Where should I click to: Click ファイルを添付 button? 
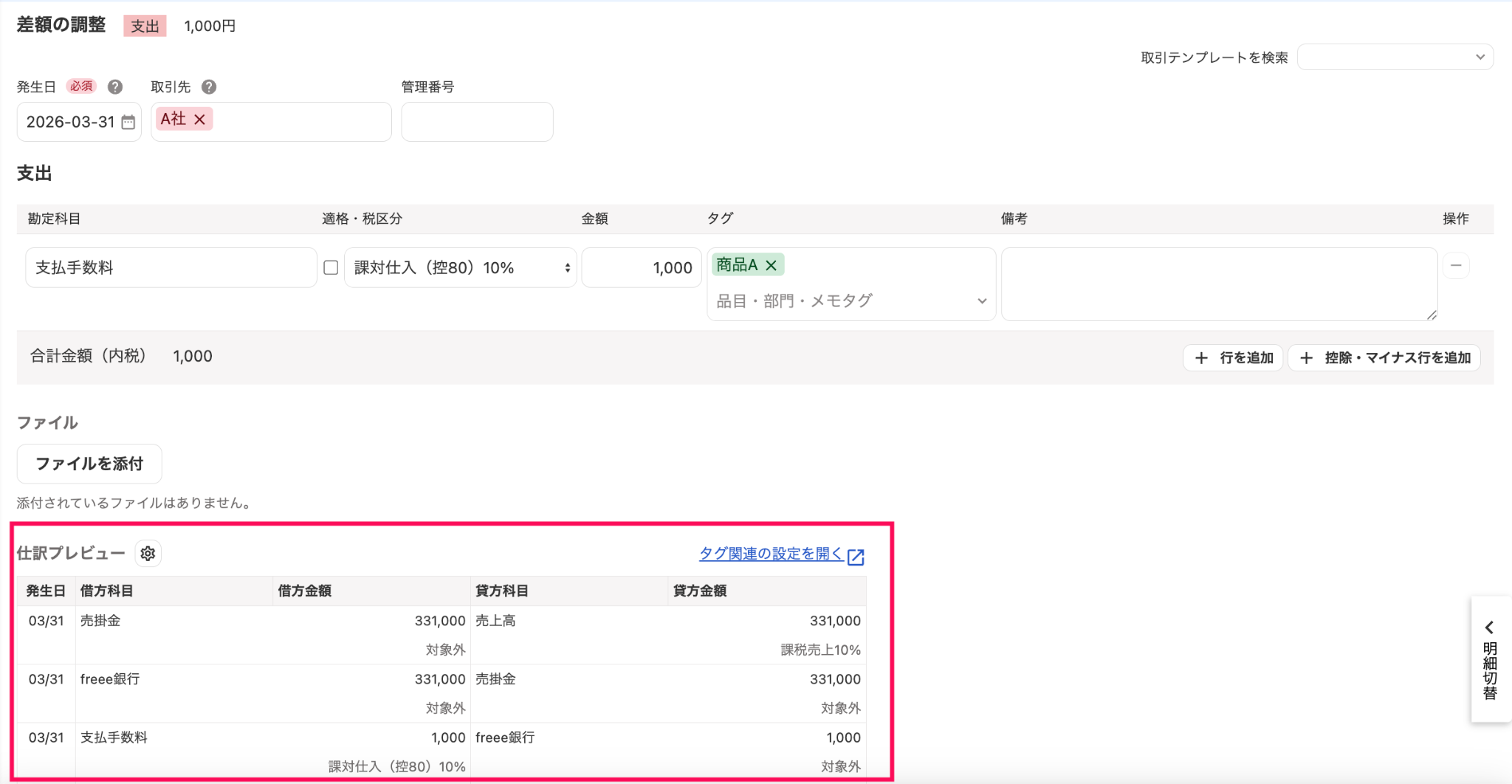click(89, 464)
